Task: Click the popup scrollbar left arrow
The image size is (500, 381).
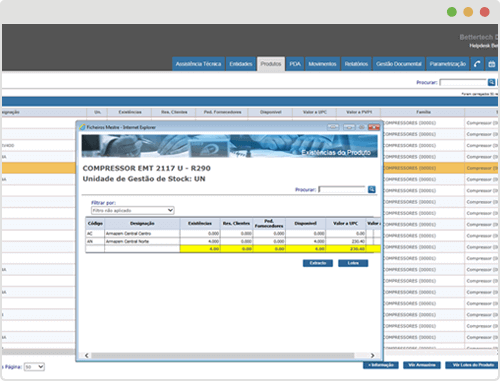Action: coord(87,355)
